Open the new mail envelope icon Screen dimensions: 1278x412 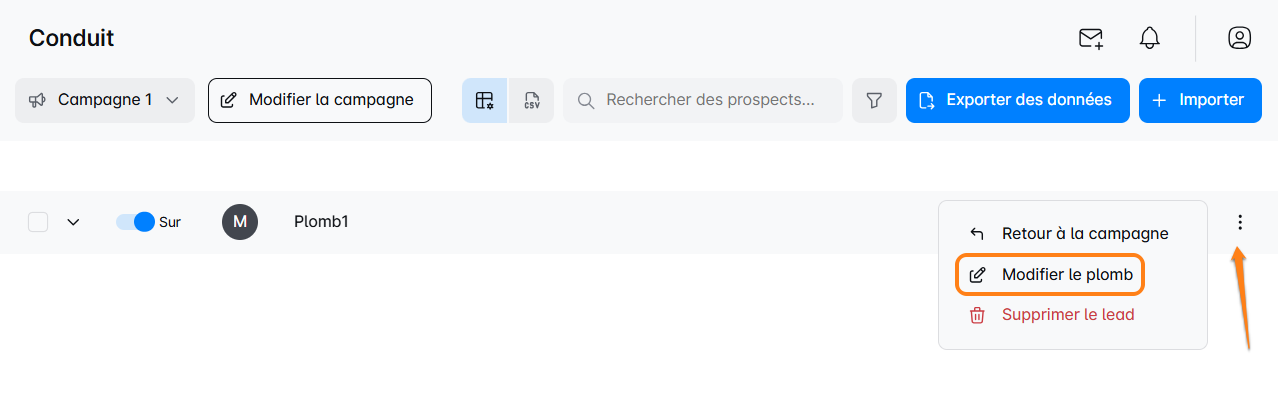click(1091, 38)
